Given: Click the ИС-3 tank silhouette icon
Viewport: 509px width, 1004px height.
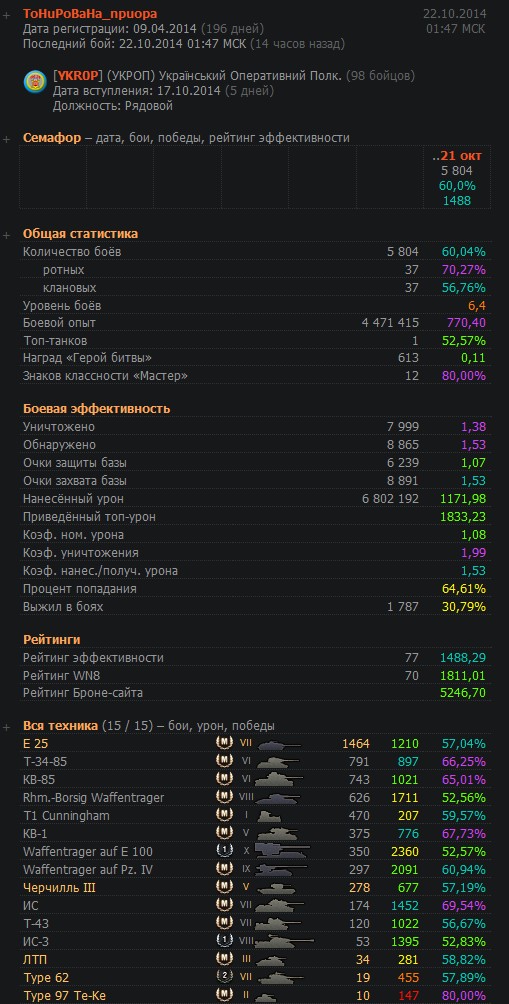Looking at the screenshot, I should 284,943.
